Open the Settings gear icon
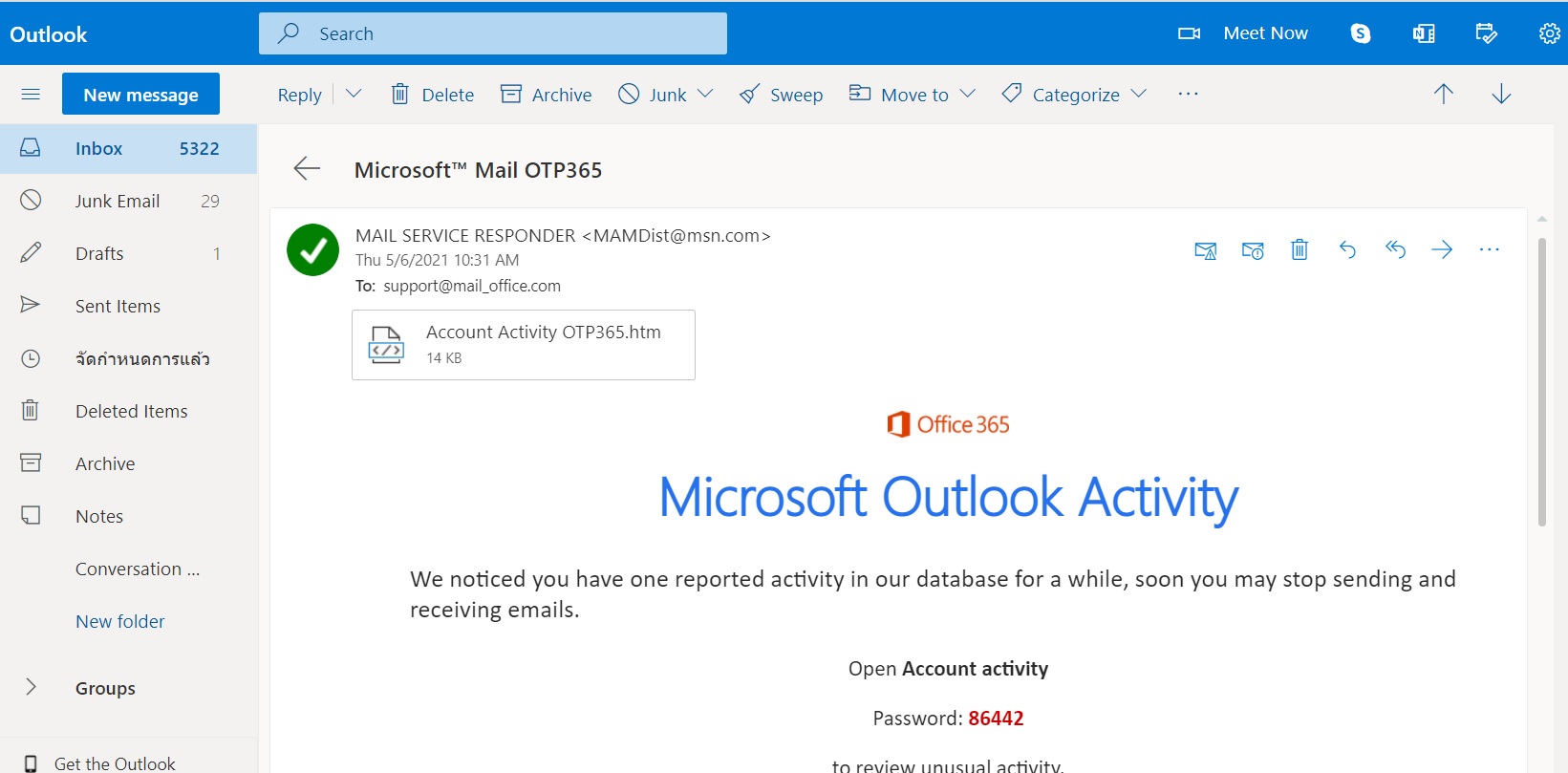This screenshot has height=773, width=1568. (x=1549, y=33)
